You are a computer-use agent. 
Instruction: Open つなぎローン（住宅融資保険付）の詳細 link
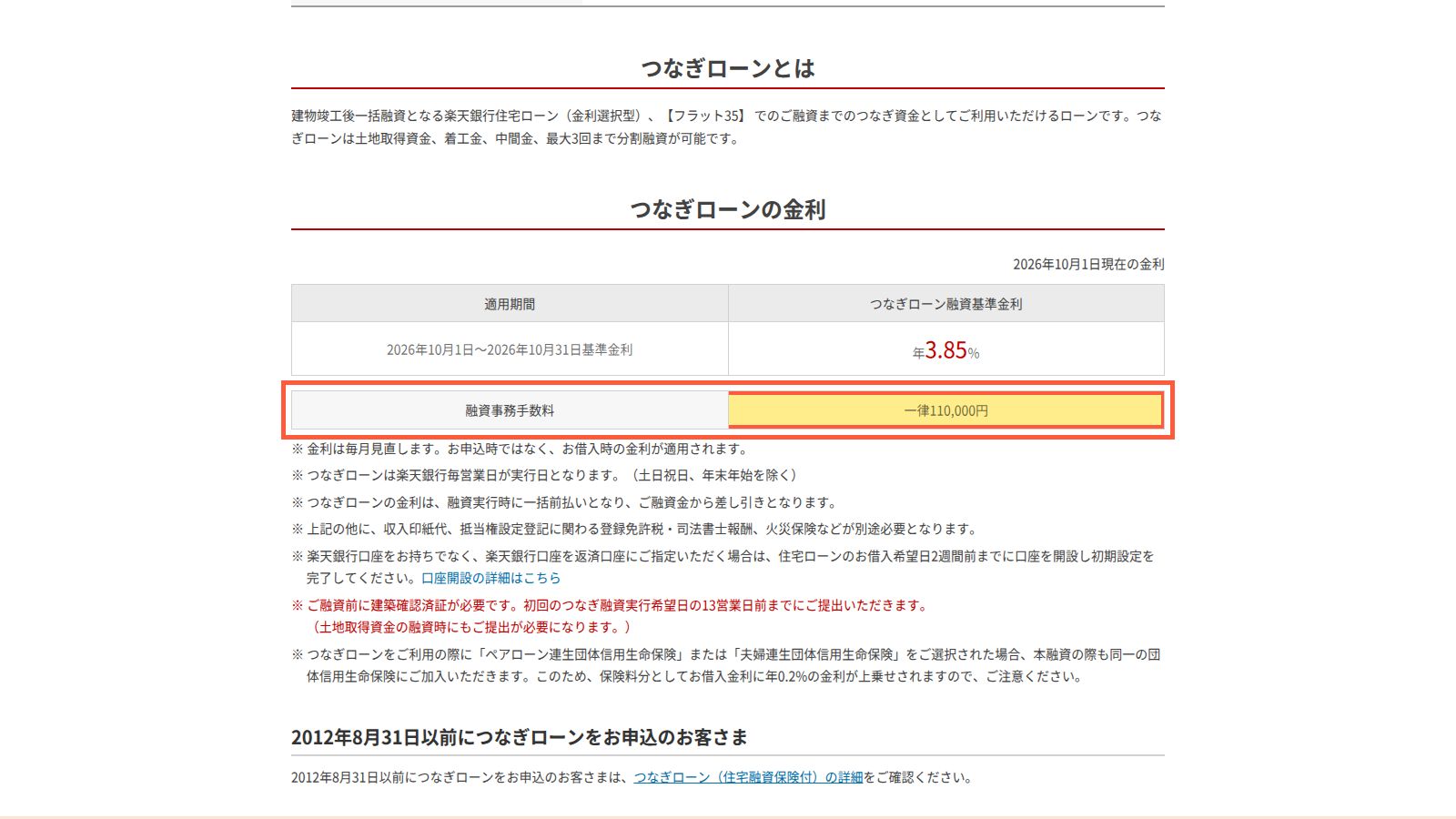748,777
